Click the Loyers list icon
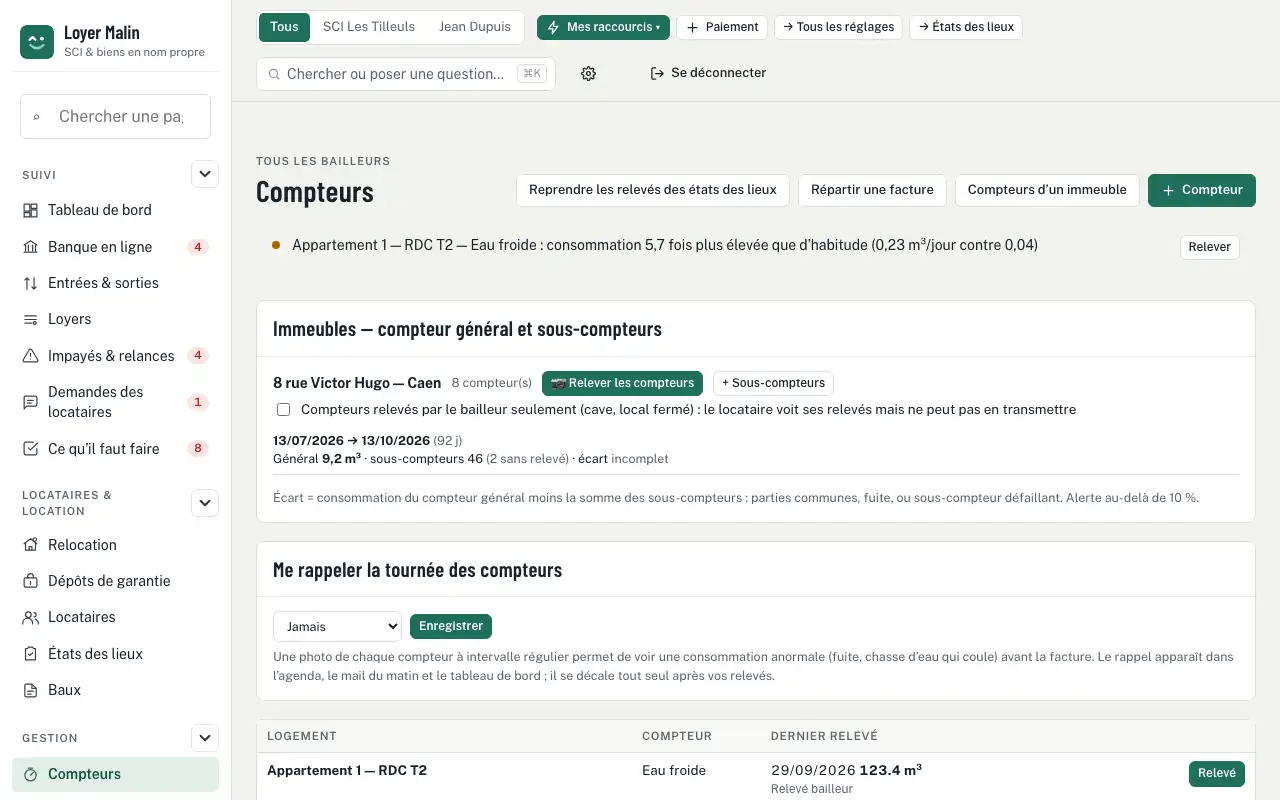This screenshot has width=1280, height=800. pyautogui.click(x=30, y=319)
